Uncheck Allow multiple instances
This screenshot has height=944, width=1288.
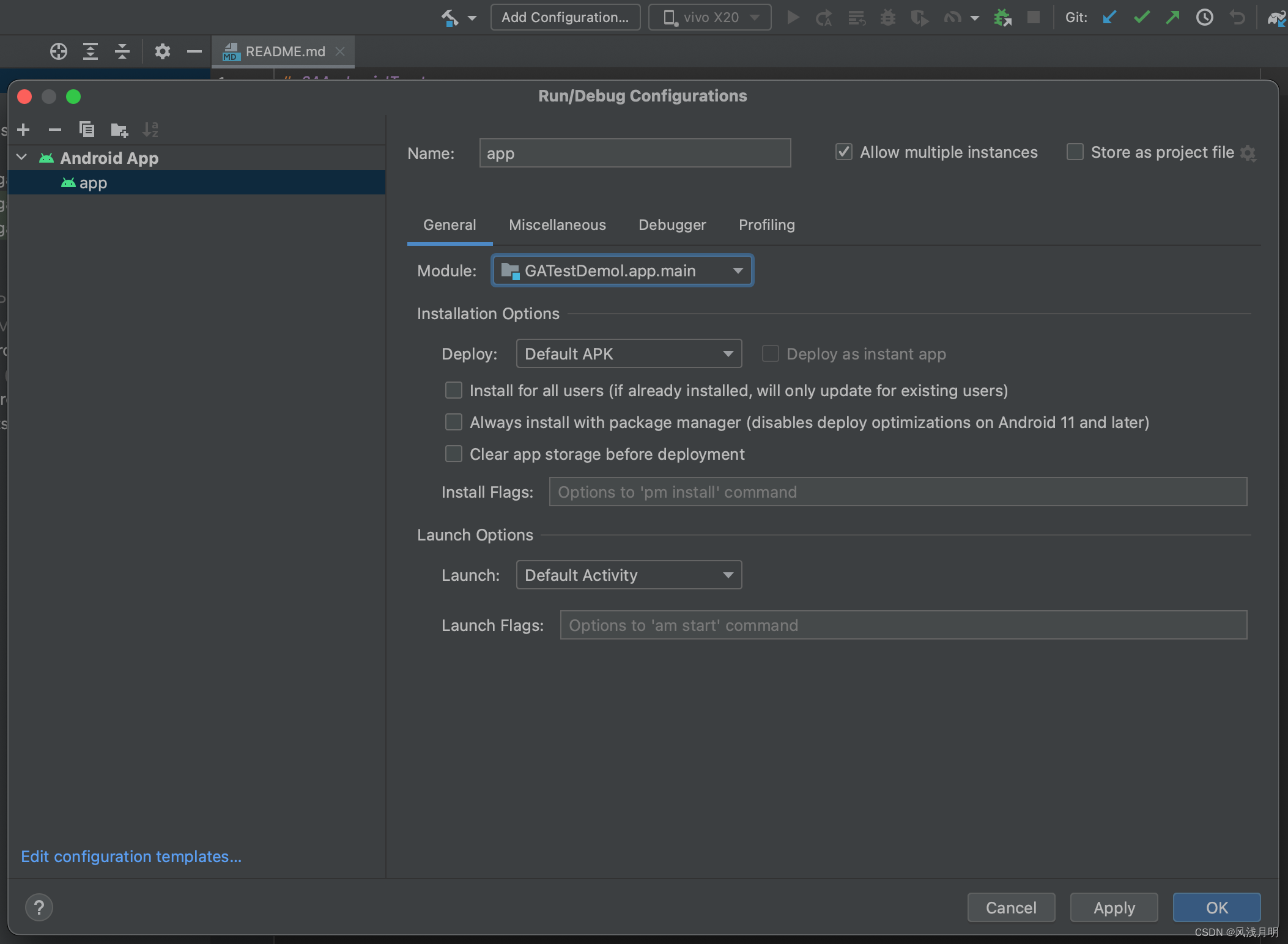(x=844, y=152)
